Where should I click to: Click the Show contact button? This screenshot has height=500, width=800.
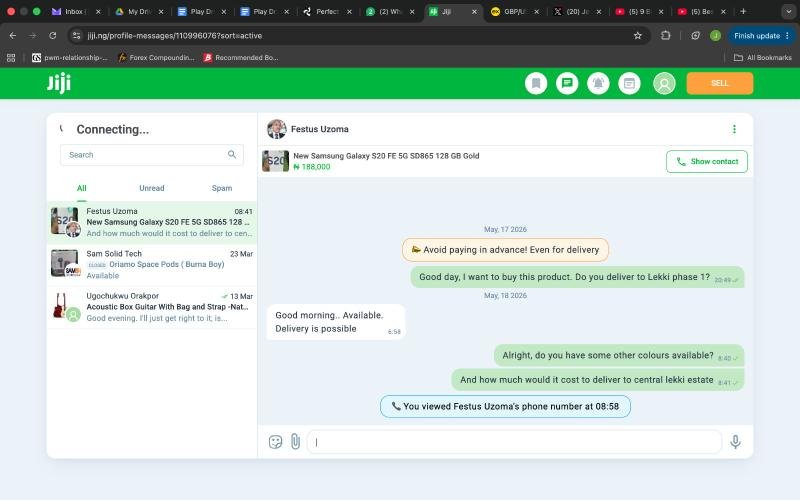coord(707,161)
